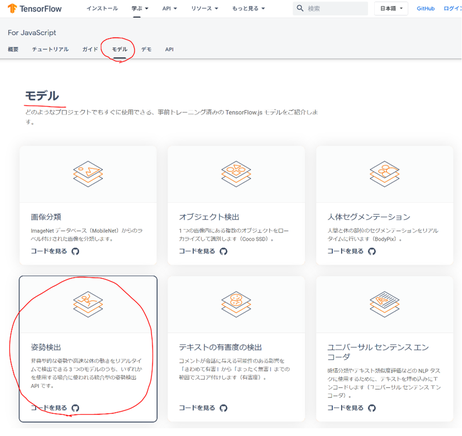Click the 姿勢検出 pose figure icon
The height and width of the screenshot is (436, 462).
pyautogui.click(x=88, y=304)
